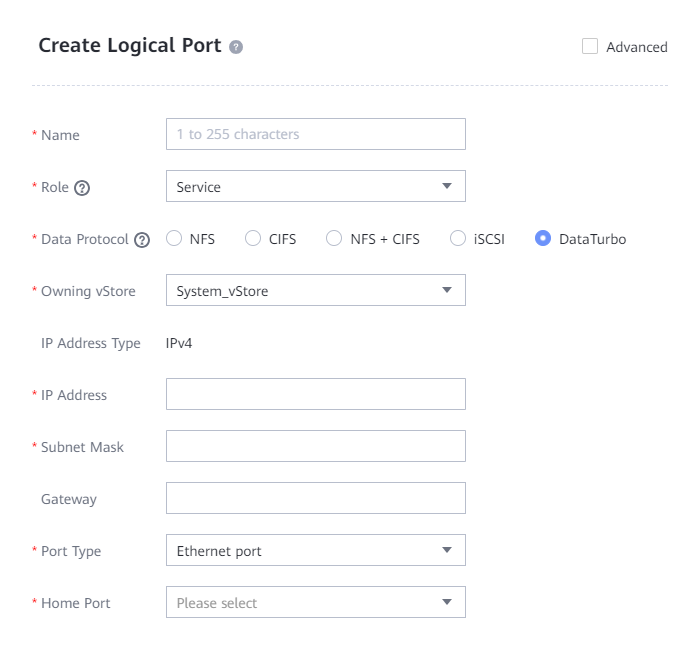Select the CIFS data protocol
Image resolution: width=700 pixels, height=654 pixels.
click(x=253, y=239)
